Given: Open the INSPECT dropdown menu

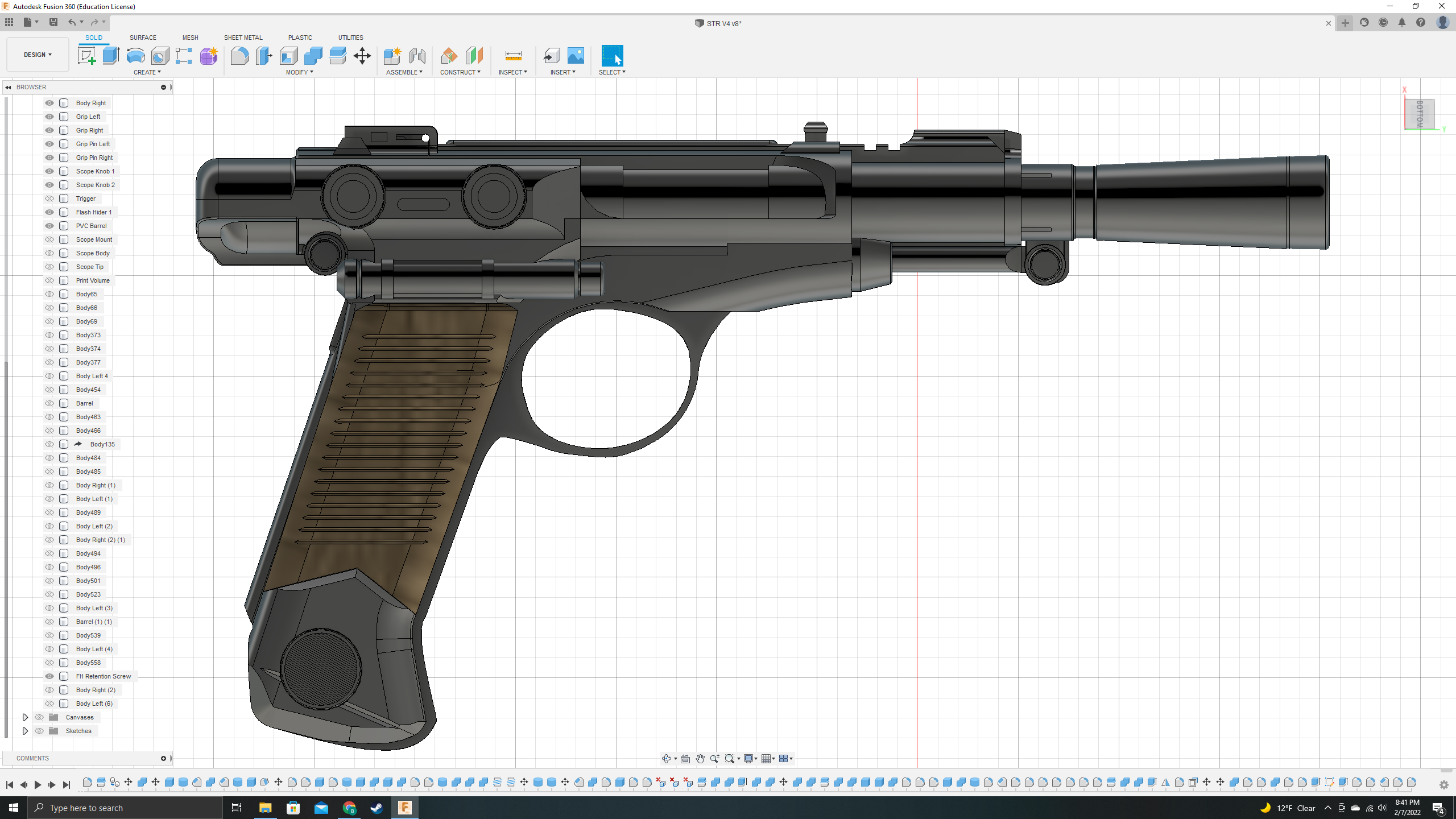Looking at the screenshot, I should tap(512, 72).
